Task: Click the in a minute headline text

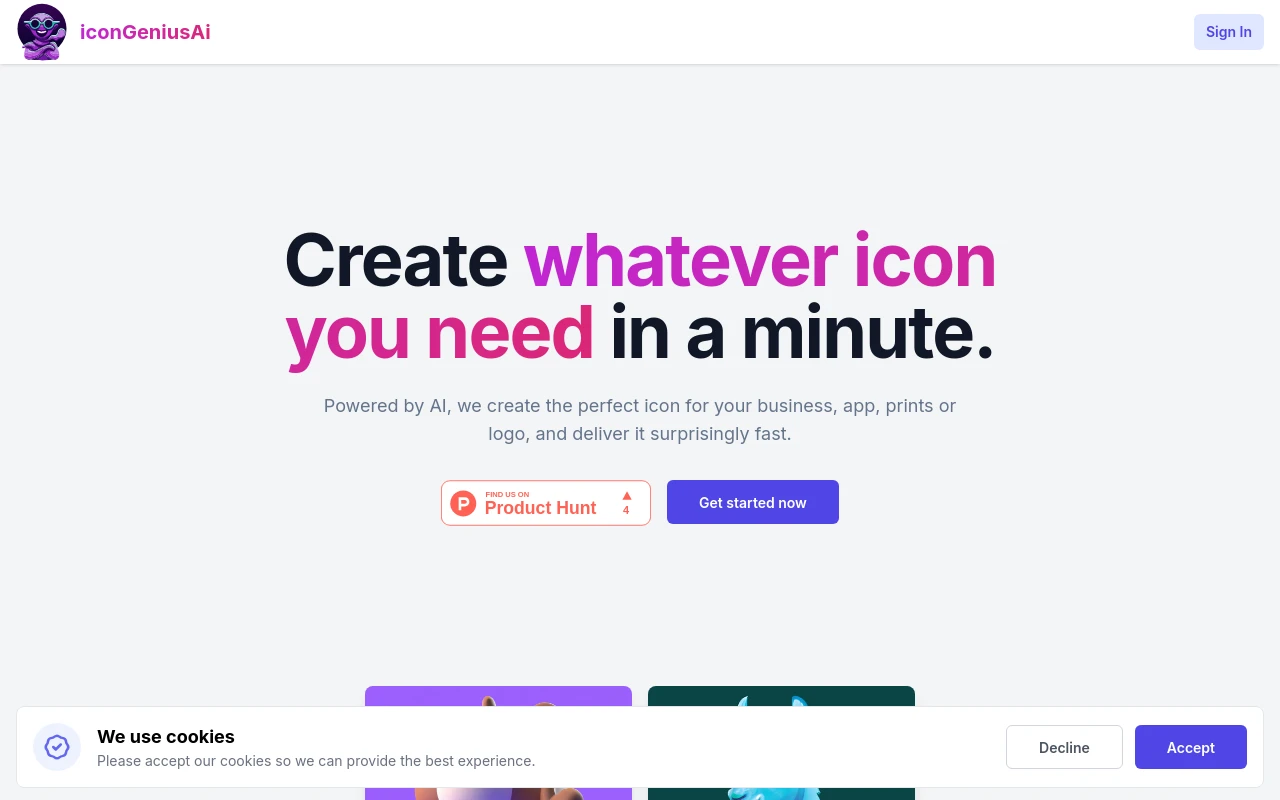Action: [802, 333]
